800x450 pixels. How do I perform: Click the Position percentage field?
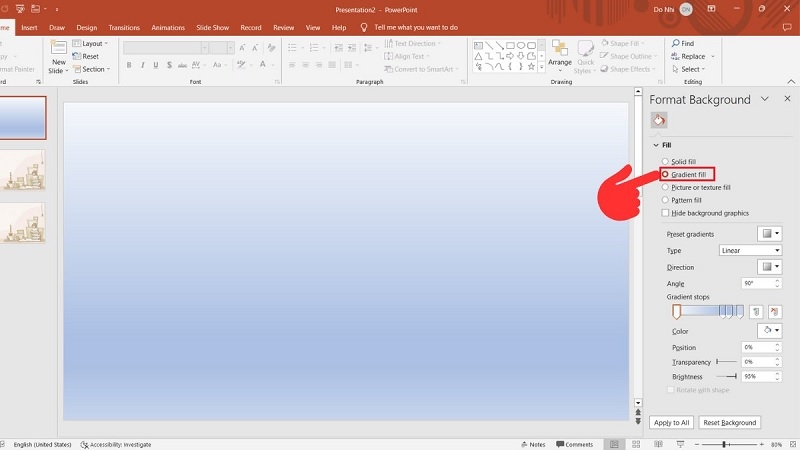pos(757,347)
